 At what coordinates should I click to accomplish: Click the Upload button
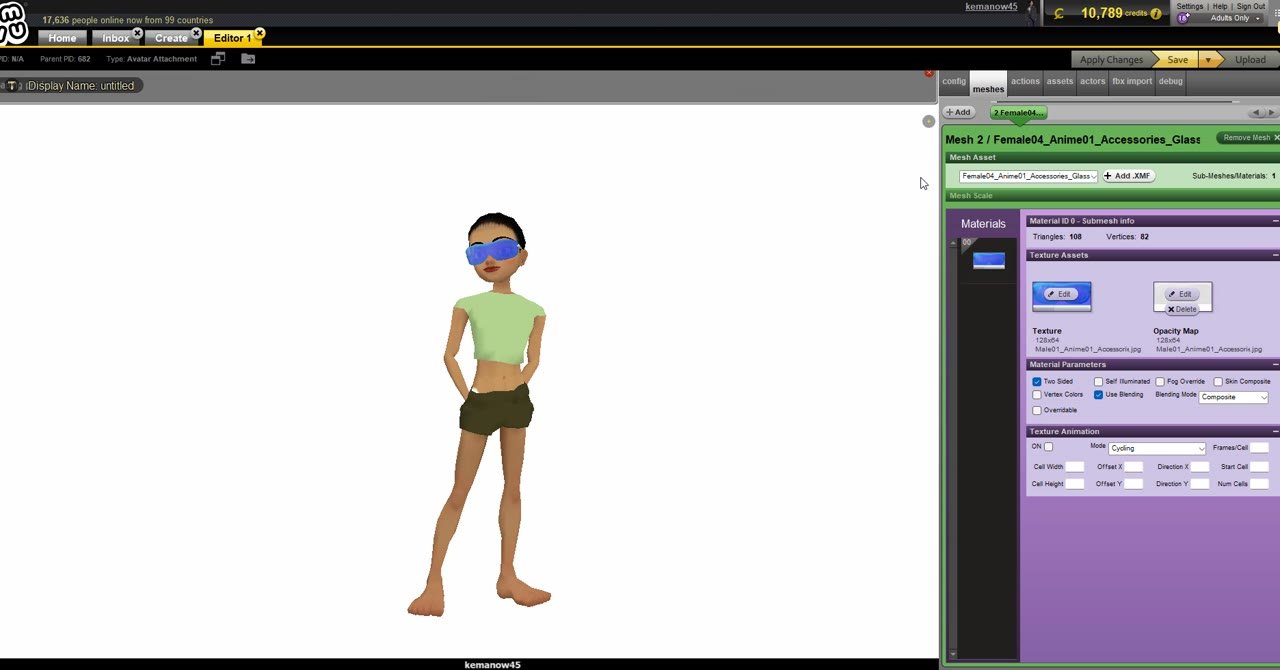[1250, 60]
